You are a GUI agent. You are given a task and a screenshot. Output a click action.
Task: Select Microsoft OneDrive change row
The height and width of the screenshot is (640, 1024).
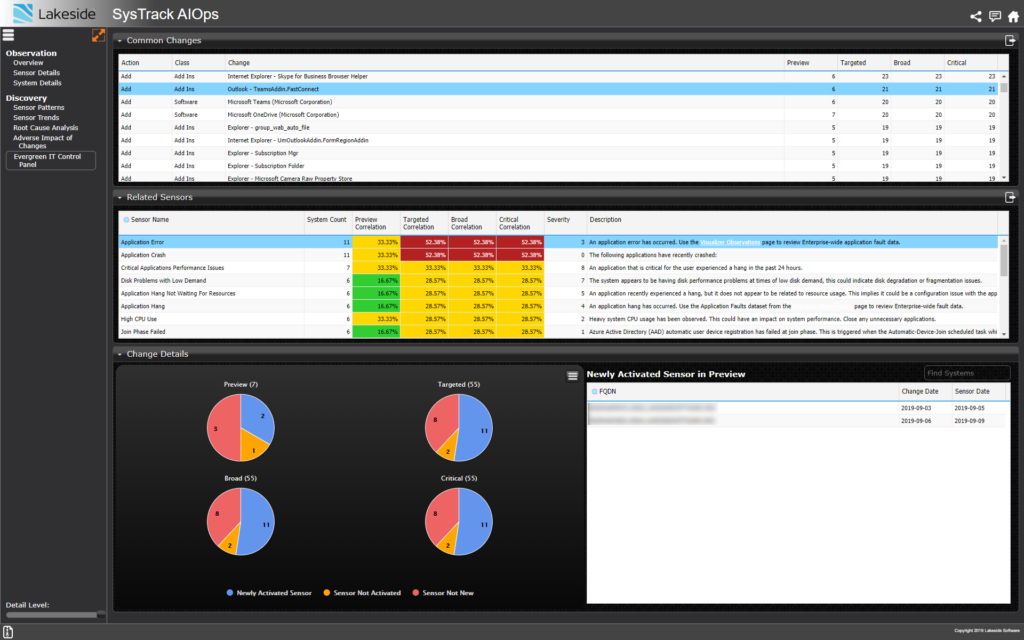click(558, 114)
